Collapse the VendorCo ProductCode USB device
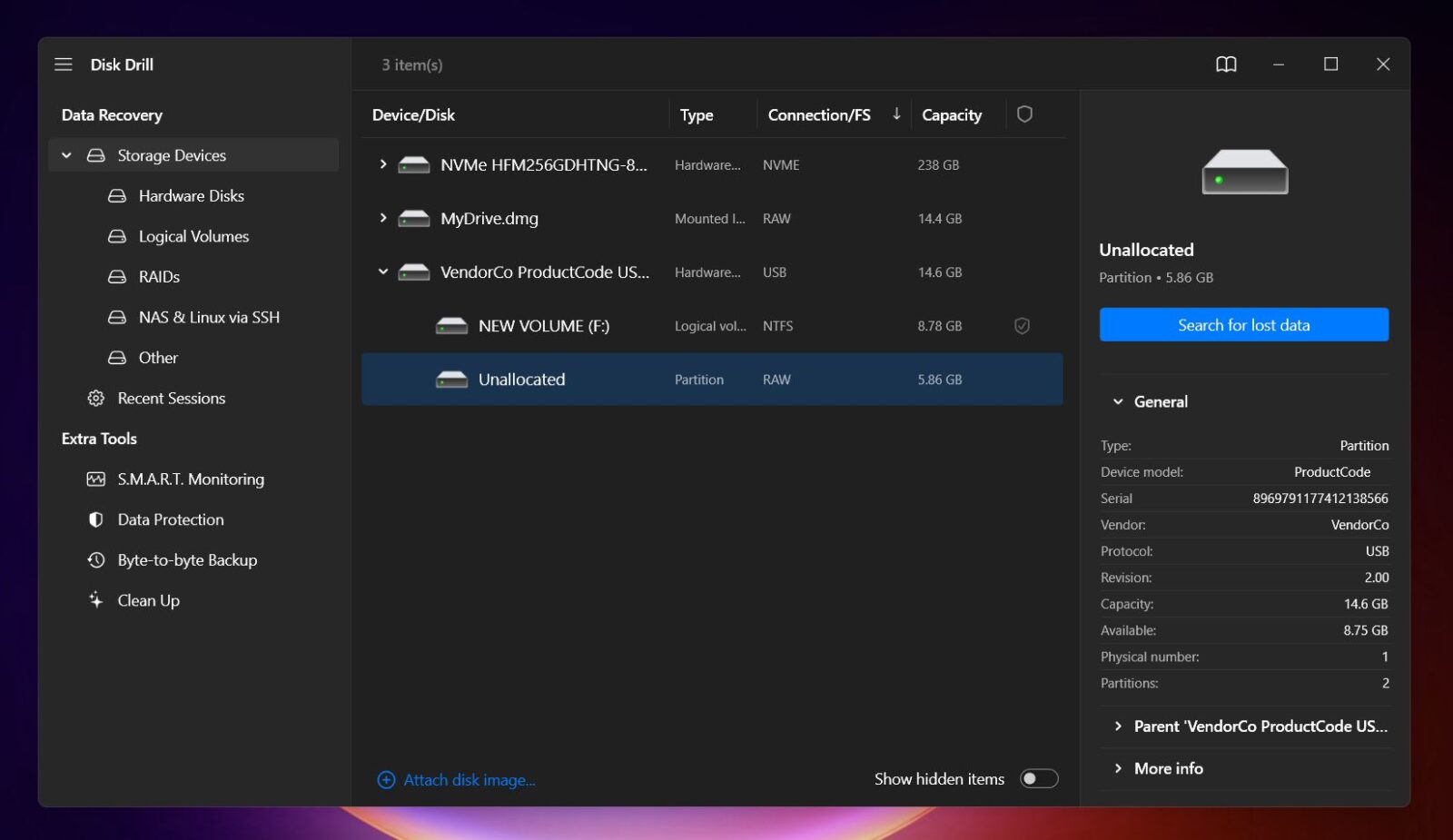Viewport: 1453px width, 840px height. point(382,271)
